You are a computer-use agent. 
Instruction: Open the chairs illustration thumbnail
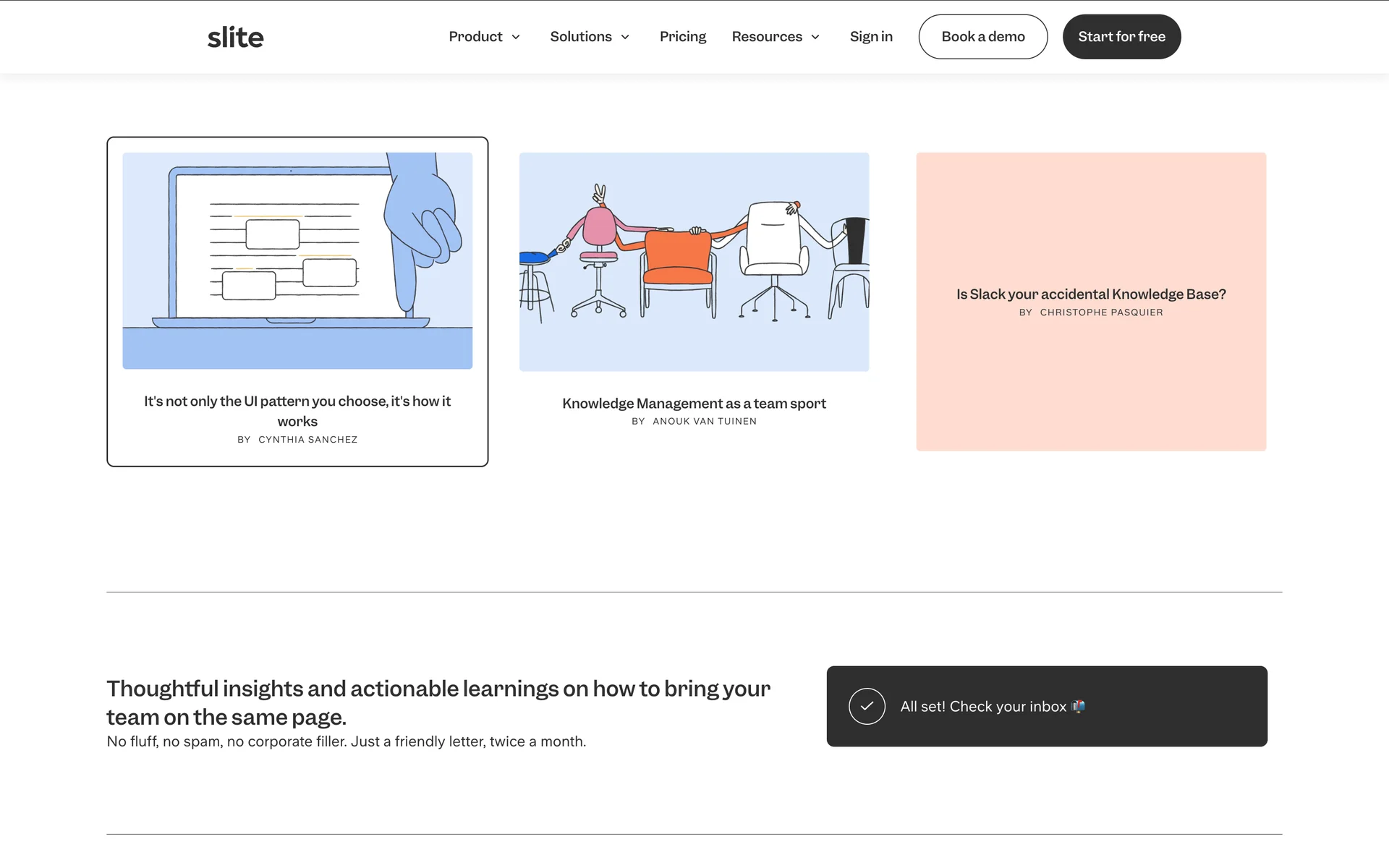pyautogui.click(x=694, y=262)
